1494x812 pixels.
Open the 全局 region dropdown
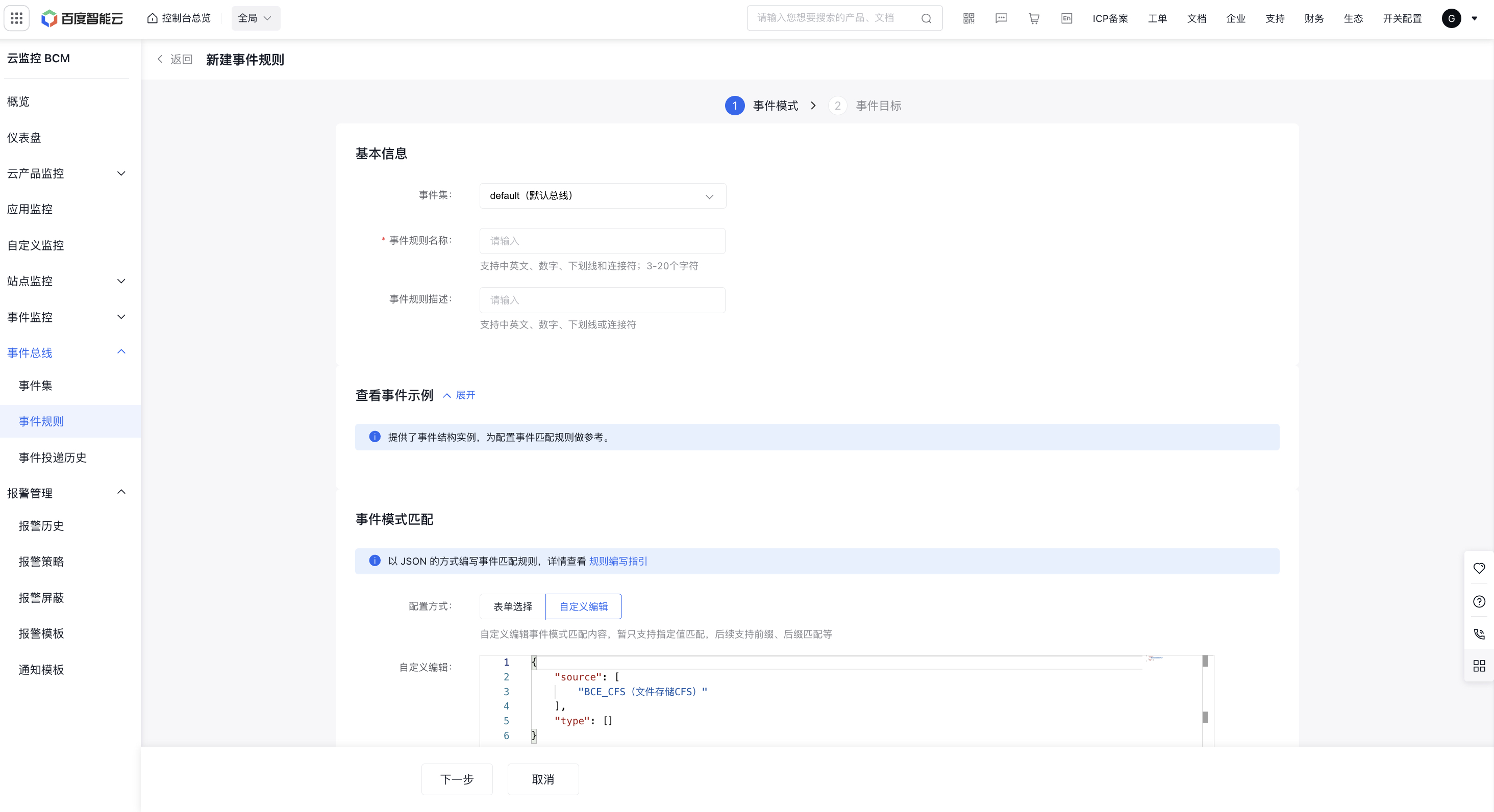(x=255, y=18)
